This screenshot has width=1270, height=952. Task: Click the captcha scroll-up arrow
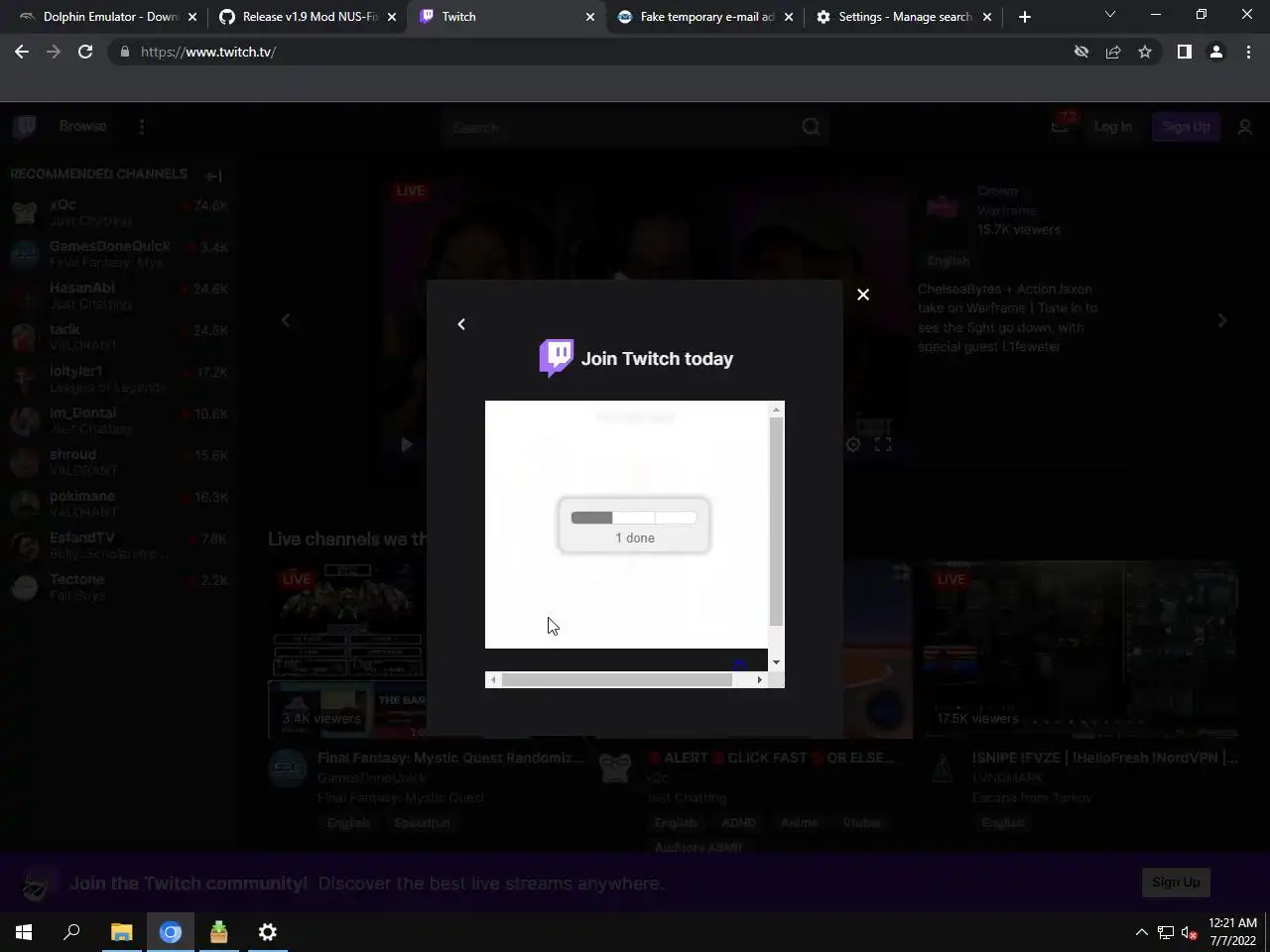776,409
